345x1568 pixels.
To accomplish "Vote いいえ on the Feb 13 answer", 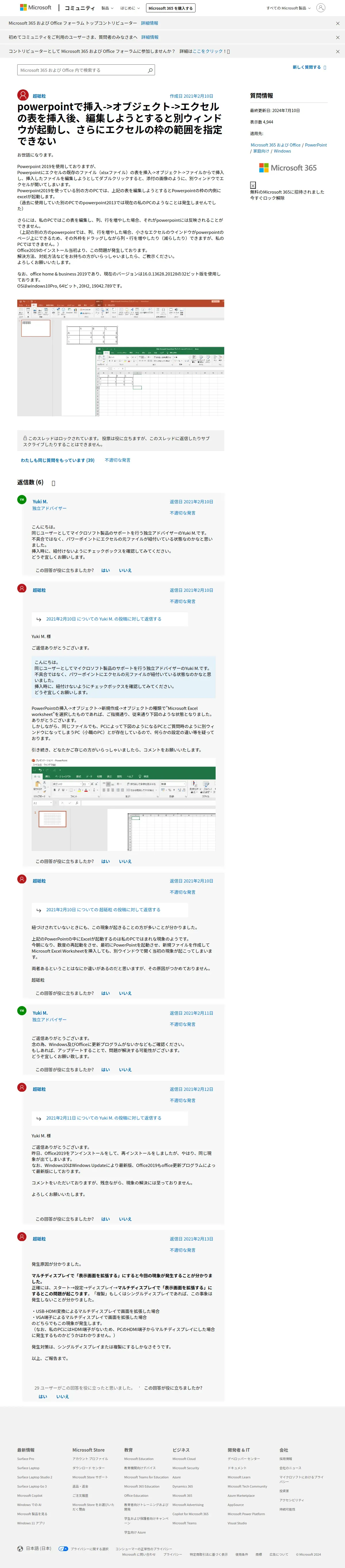I will pyautogui.click(x=62, y=1396).
